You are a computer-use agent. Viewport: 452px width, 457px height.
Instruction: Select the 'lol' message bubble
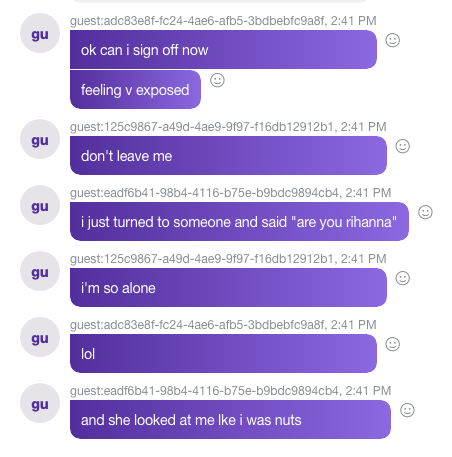[223, 353]
